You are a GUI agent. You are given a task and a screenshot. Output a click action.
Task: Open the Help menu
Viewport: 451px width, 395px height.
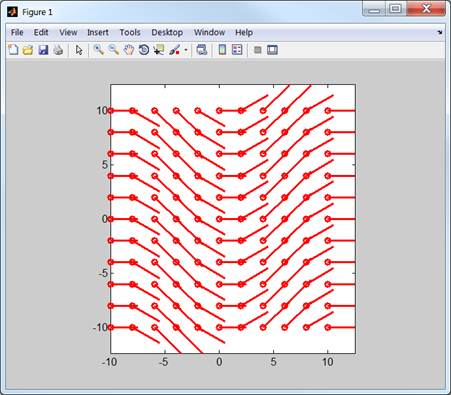tap(244, 32)
